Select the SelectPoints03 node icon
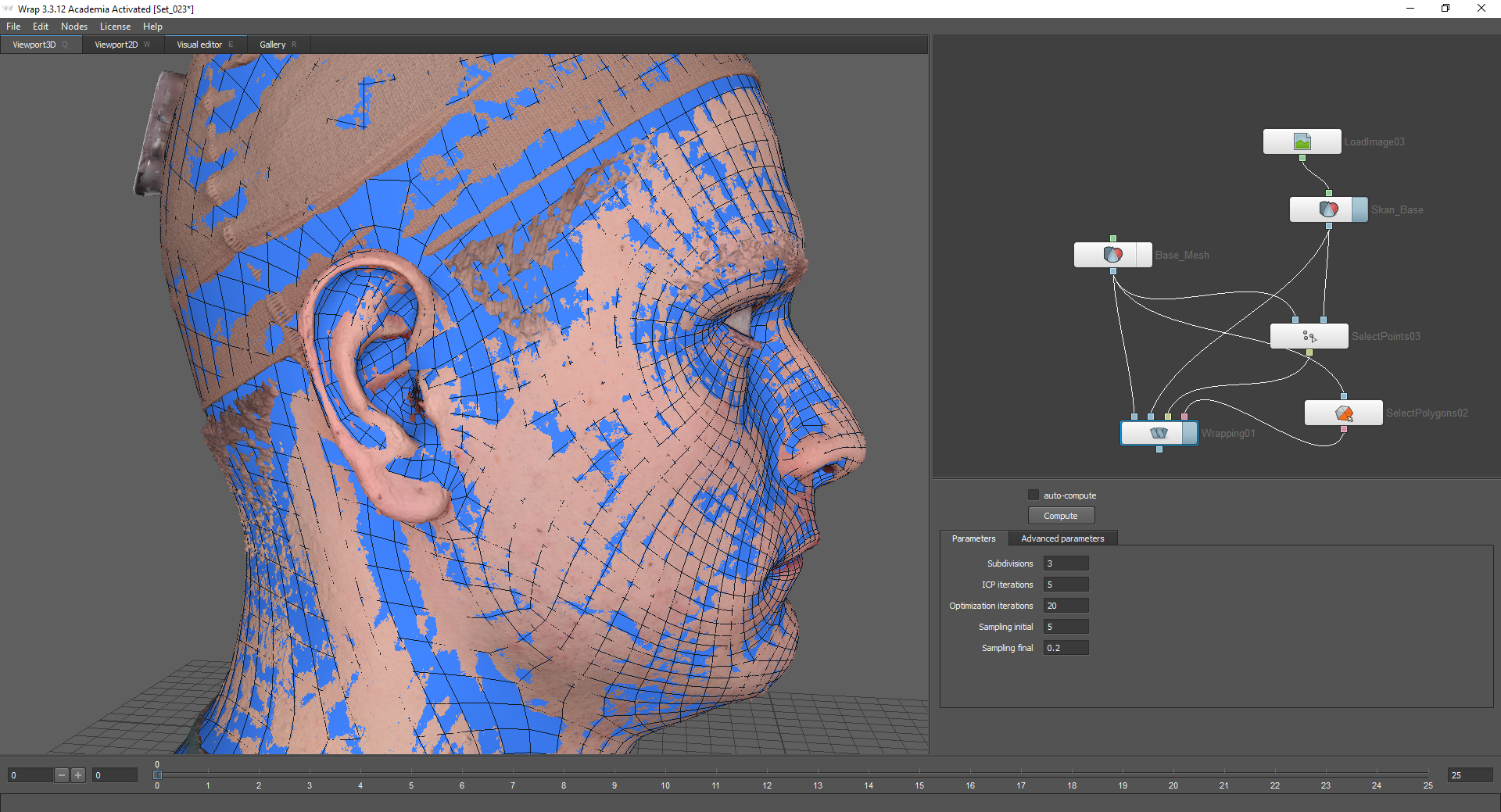Viewport: 1501px width, 812px height. coord(1309,336)
